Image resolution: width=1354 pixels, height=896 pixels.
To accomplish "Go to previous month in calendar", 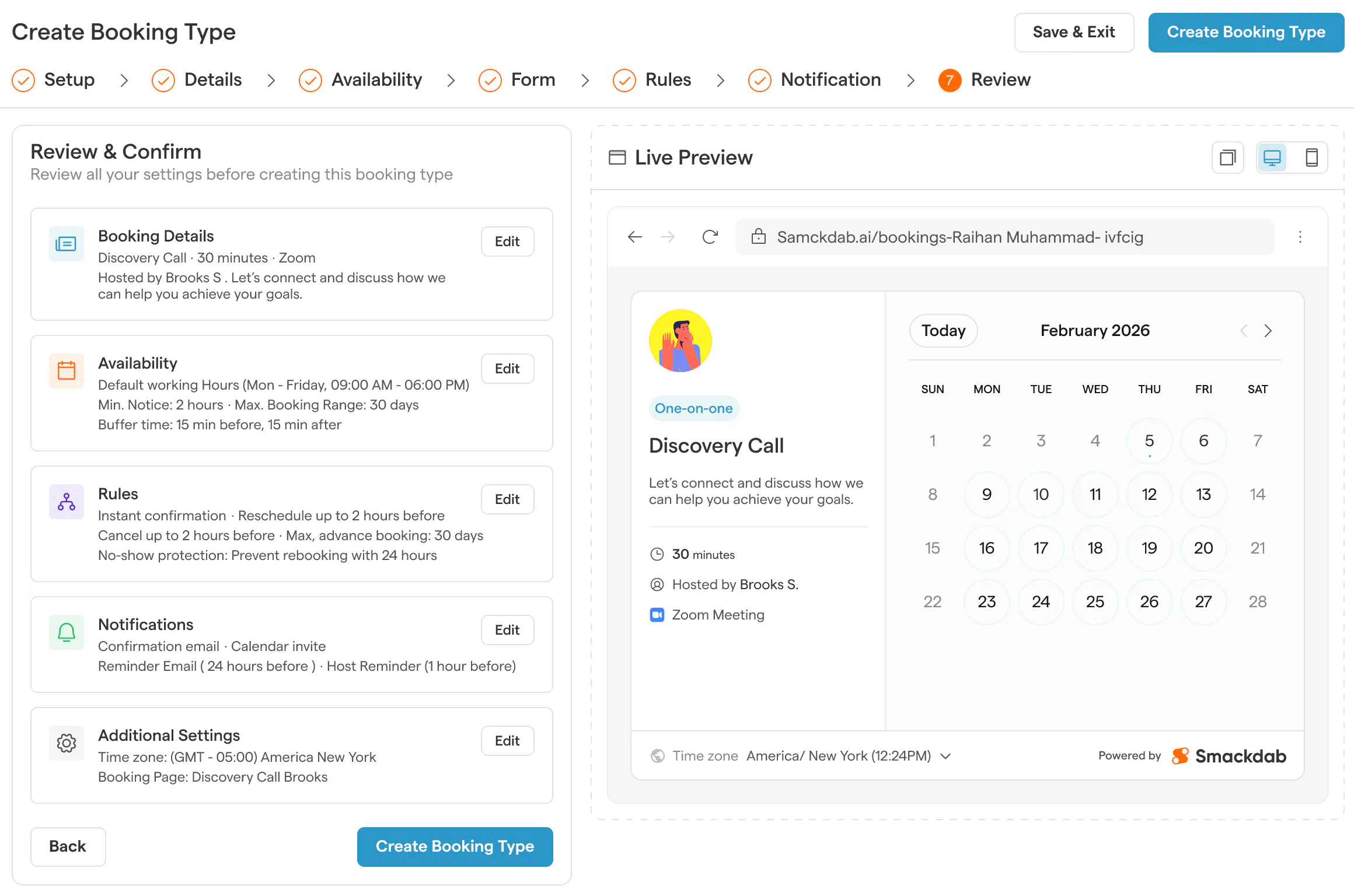I will (1244, 331).
